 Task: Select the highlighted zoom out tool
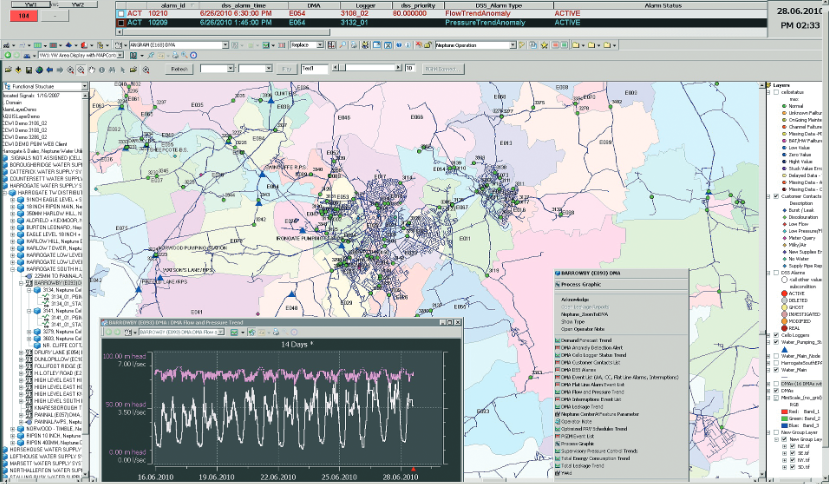81,69
